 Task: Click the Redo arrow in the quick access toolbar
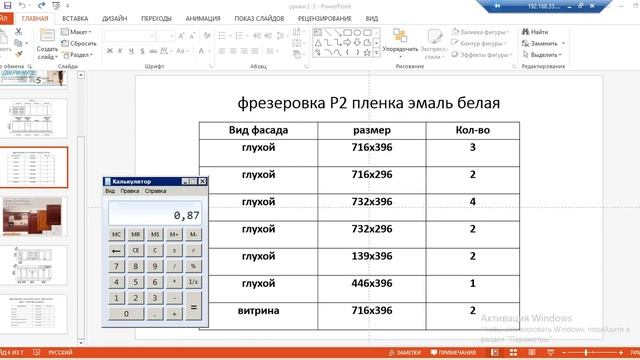click(41, 5)
